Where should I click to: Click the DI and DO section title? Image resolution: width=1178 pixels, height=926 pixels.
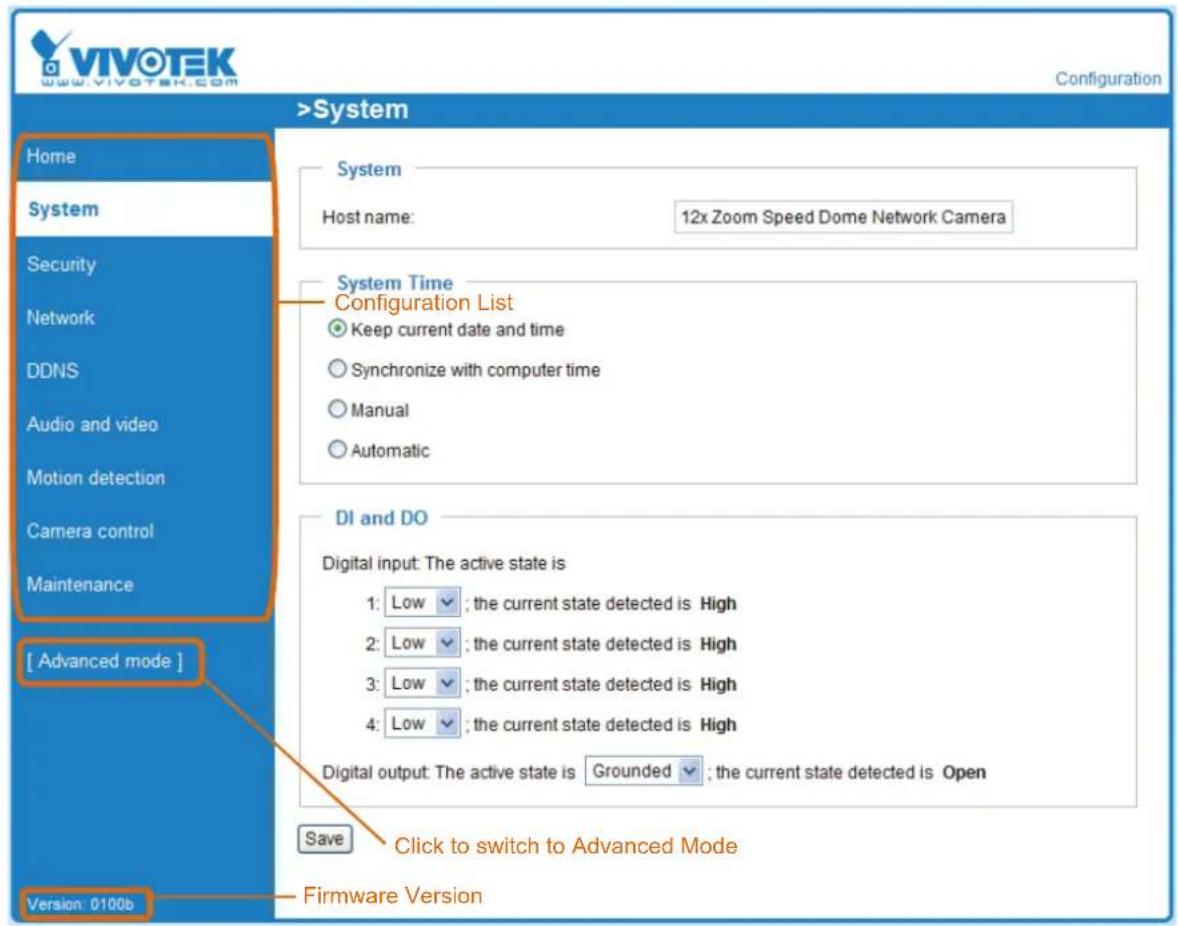tap(381, 518)
